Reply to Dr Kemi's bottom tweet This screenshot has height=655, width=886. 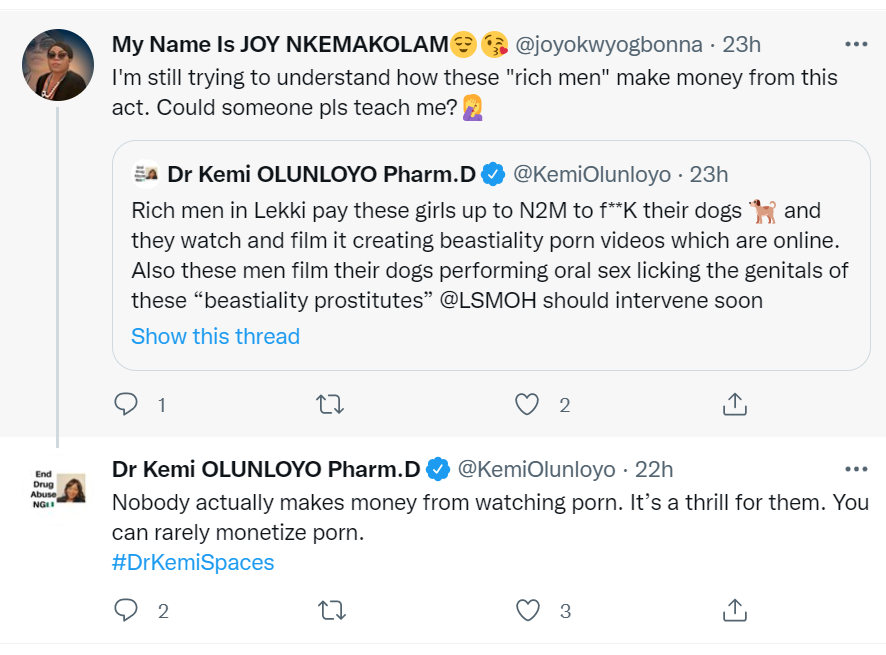tap(126, 610)
